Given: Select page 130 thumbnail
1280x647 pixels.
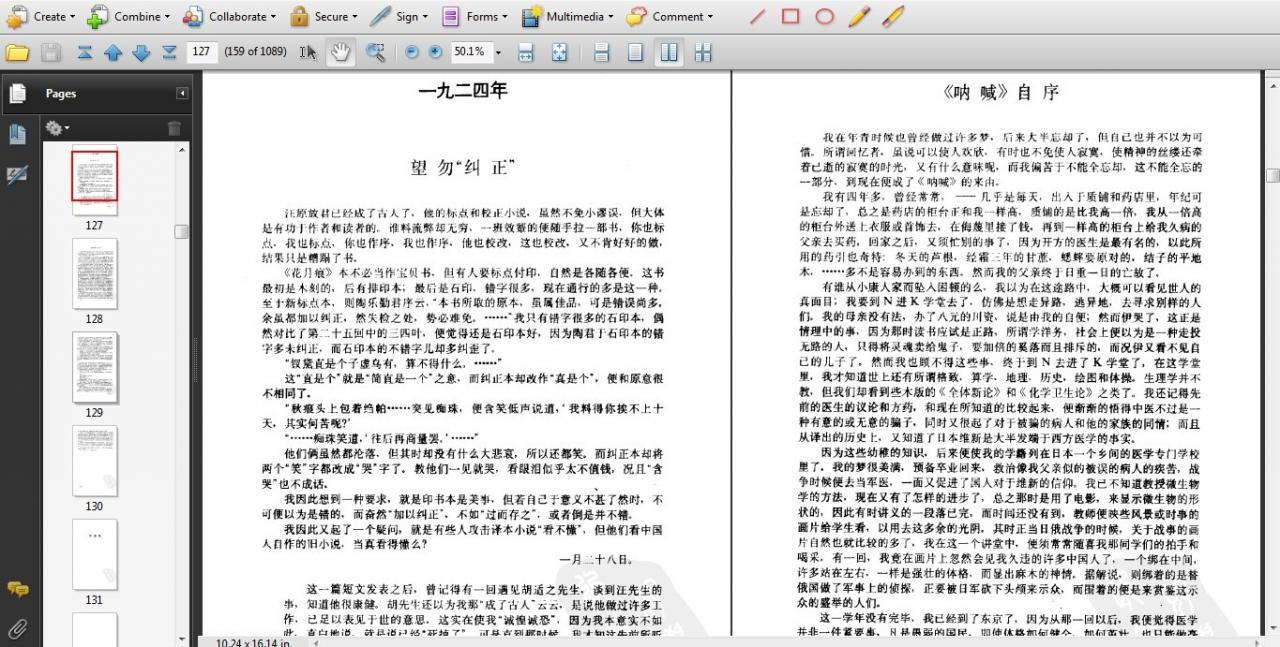Looking at the screenshot, I should point(94,461).
